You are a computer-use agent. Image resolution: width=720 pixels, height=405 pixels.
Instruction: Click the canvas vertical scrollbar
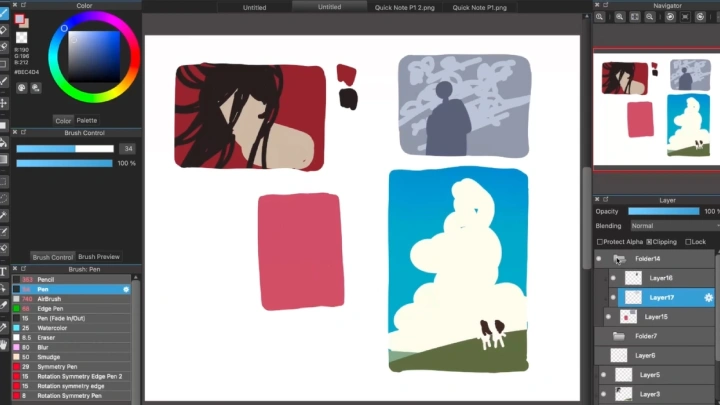point(586,218)
